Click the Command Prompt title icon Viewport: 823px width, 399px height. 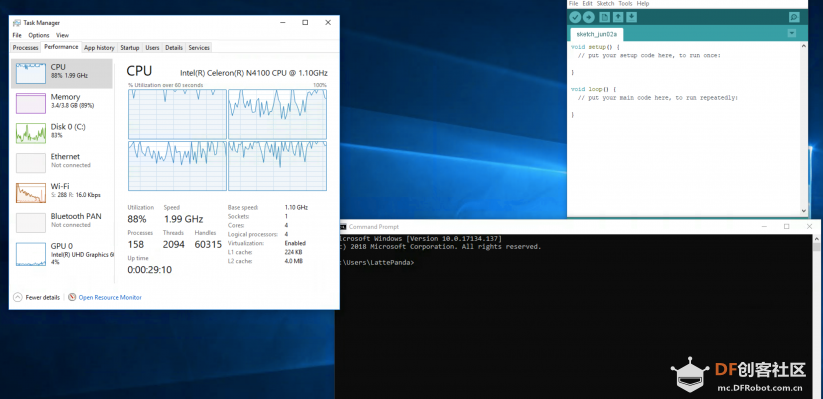pyautogui.click(x=342, y=227)
